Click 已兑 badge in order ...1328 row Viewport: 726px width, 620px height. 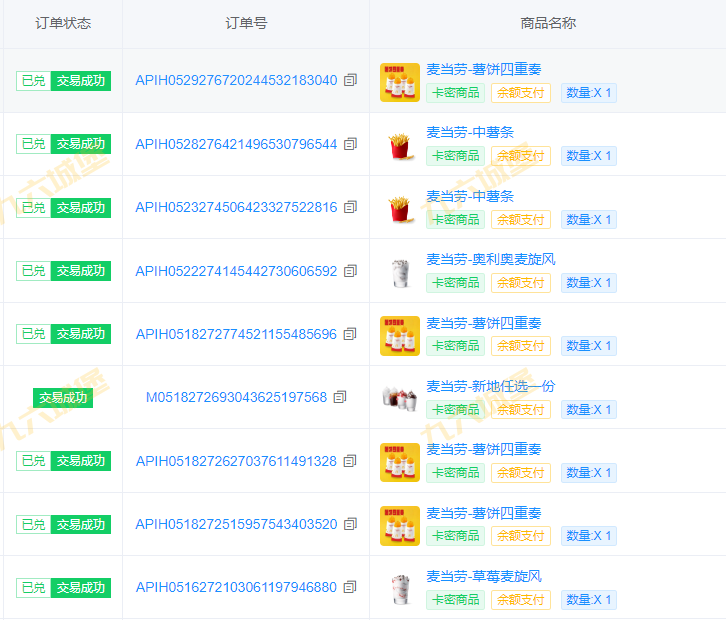coord(33,461)
